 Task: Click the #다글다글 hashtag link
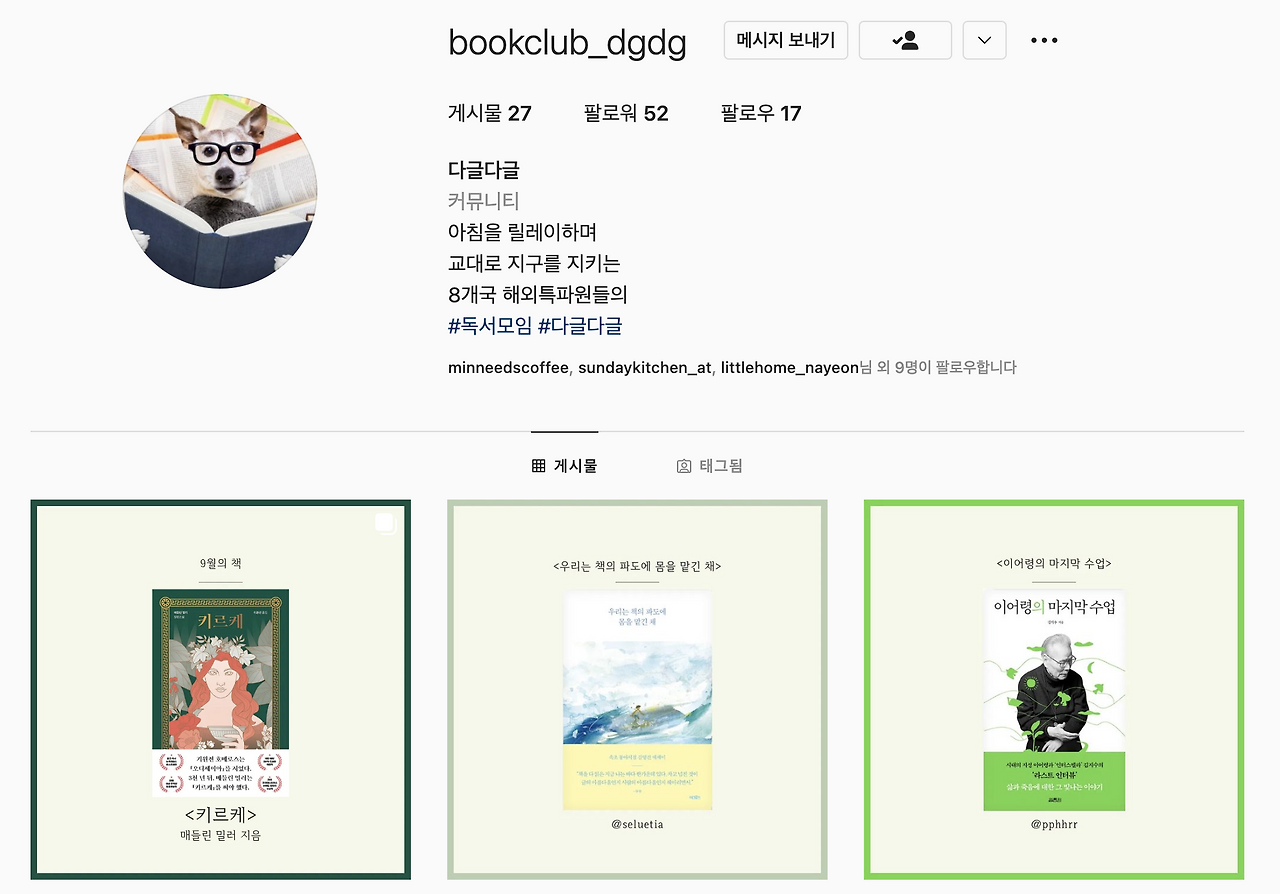[x=580, y=326]
